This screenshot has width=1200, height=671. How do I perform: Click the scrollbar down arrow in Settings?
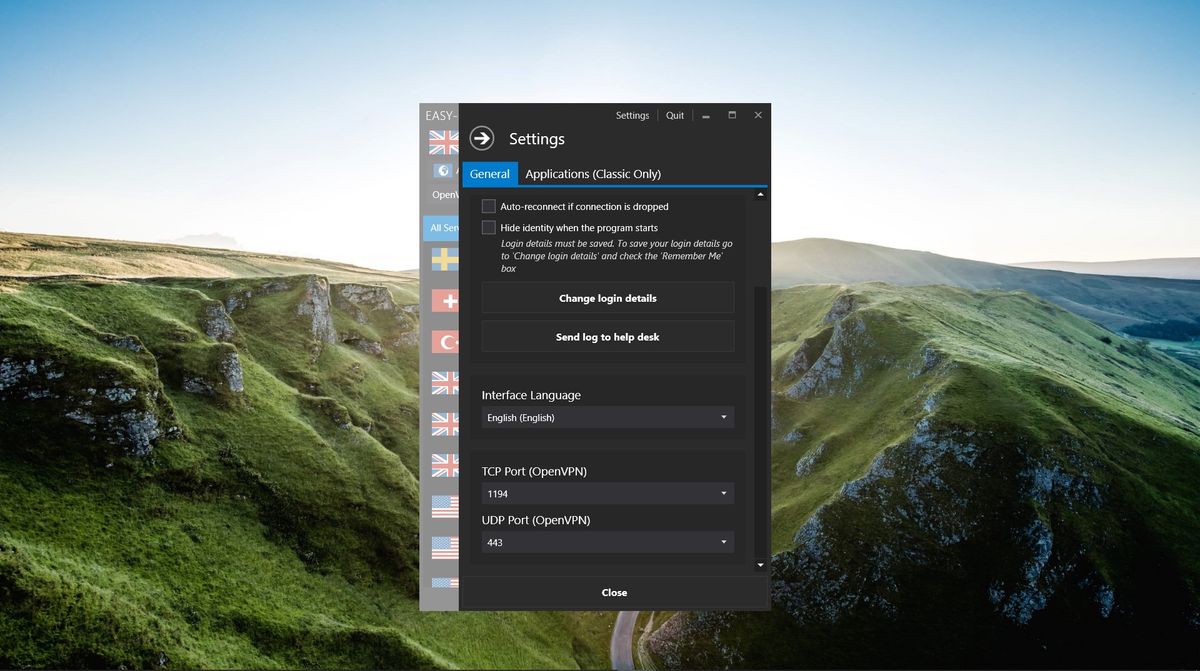tap(760, 564)
